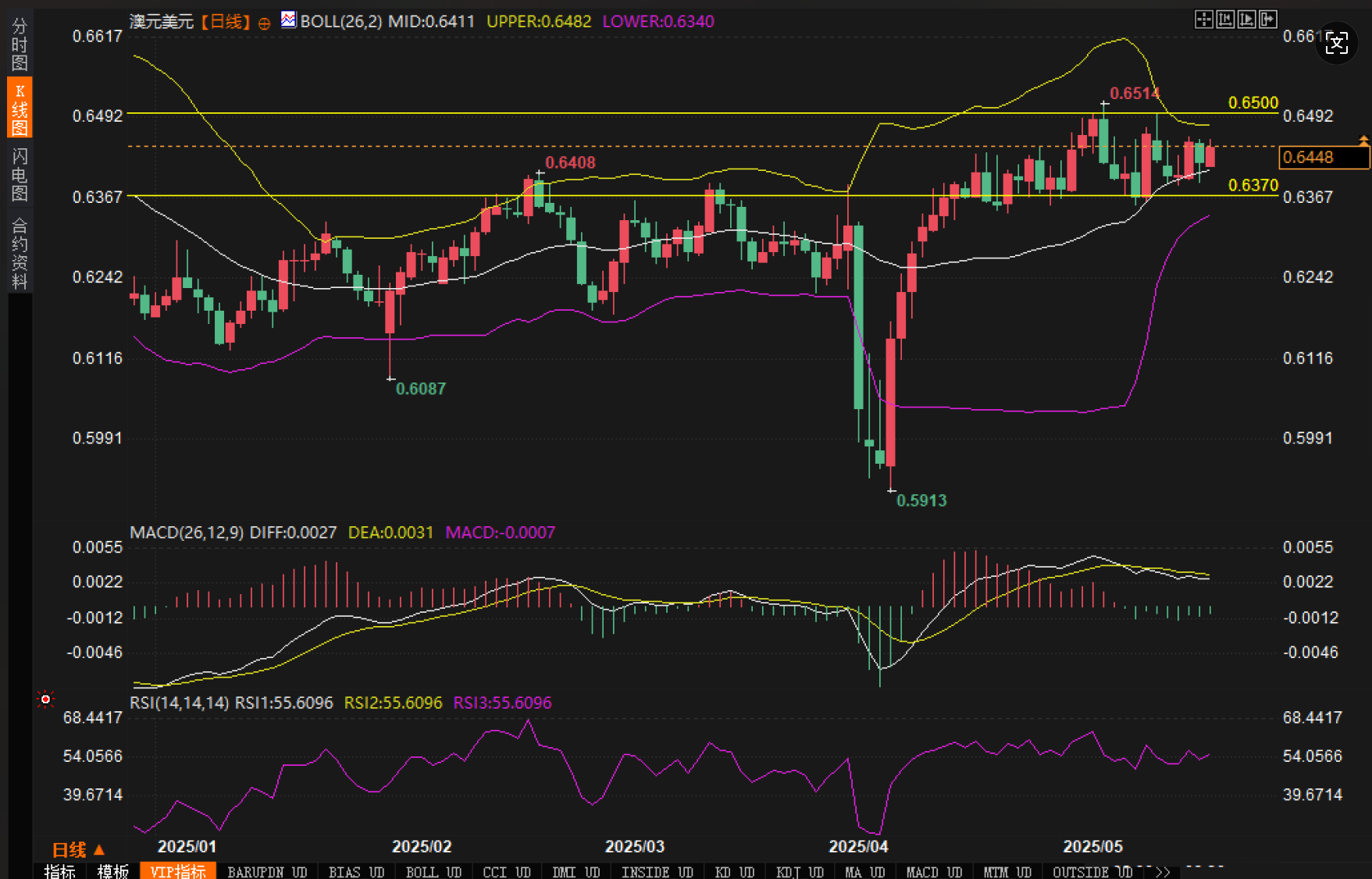
Task: Open the 合约资料 side tab
Action: click(x=20, y=254)
